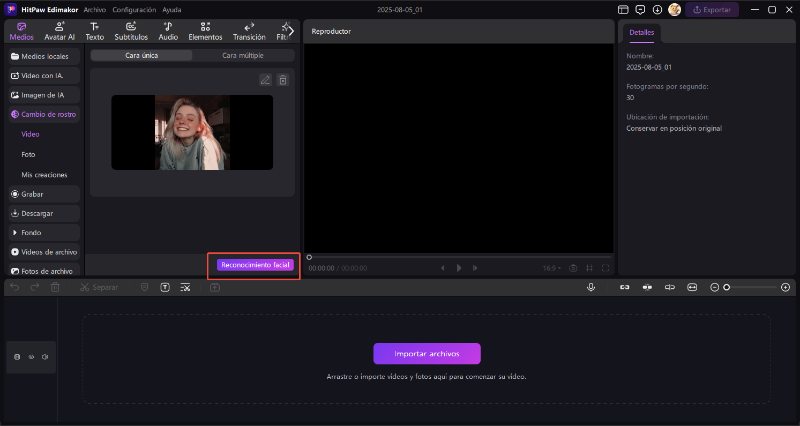Open the Grabar option
The image size is (800, 426).
(x=44, y=194)
